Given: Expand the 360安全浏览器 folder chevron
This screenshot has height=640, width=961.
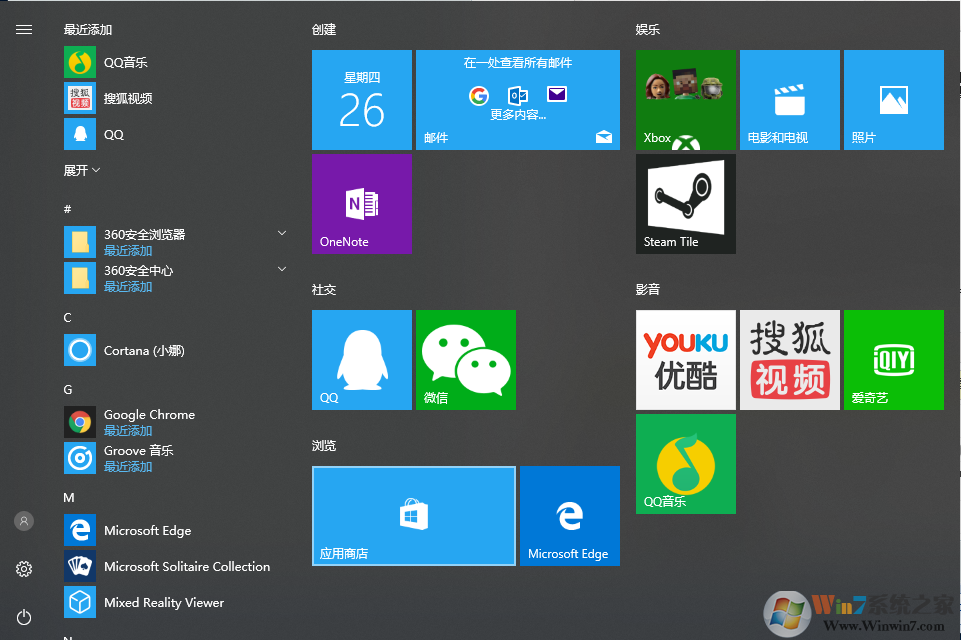Looking at the screenshot, I should (281, 233).
